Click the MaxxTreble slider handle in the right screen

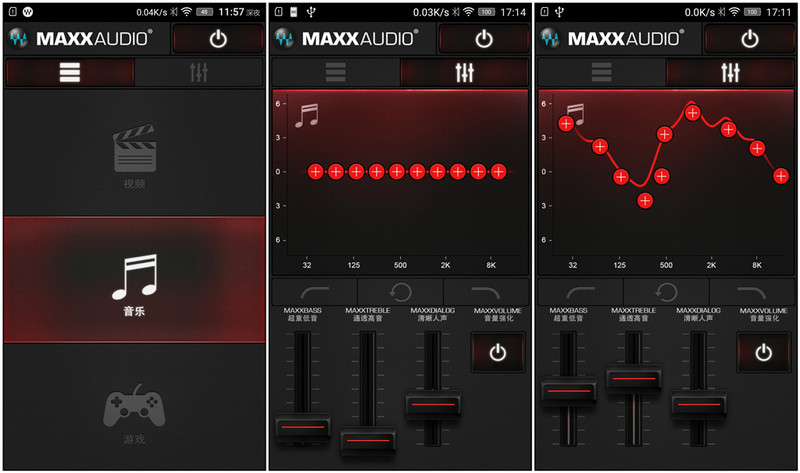click(634, 379)
